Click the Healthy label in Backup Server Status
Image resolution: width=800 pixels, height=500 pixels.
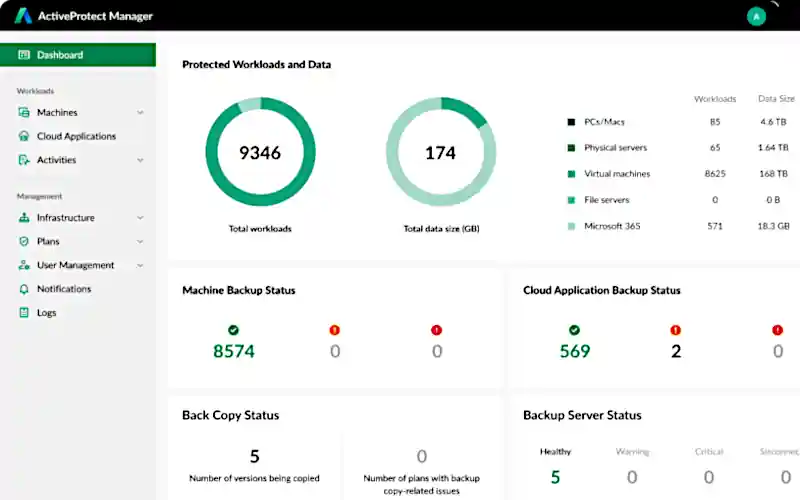pos(555,452)
